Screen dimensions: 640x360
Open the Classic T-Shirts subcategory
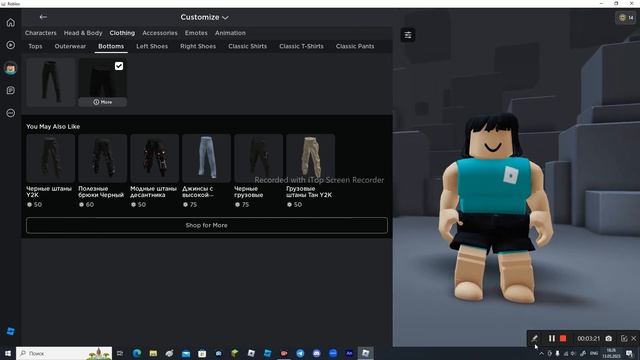click(x=301, y=46)
